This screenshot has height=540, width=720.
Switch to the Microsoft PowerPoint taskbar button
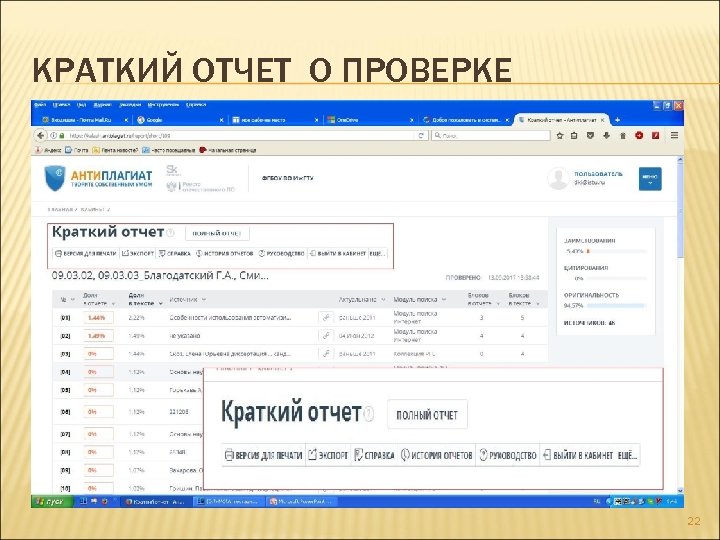tap(303, 501)
